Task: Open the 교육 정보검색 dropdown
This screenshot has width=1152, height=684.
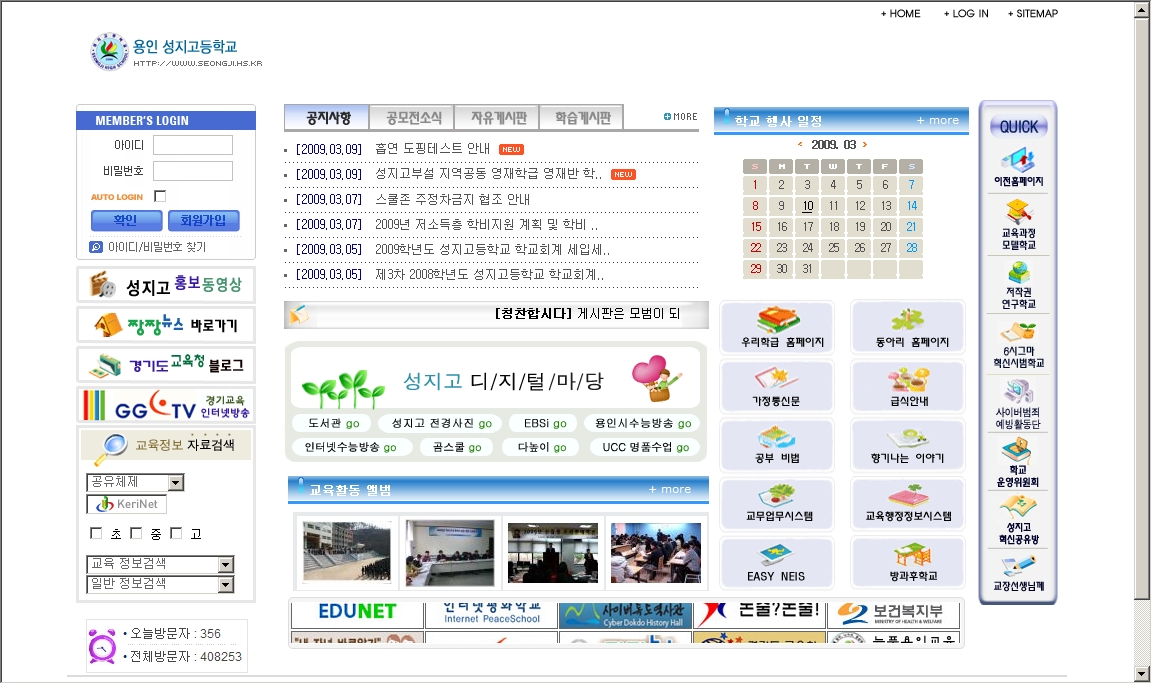Action: click(x=225, y=565)
